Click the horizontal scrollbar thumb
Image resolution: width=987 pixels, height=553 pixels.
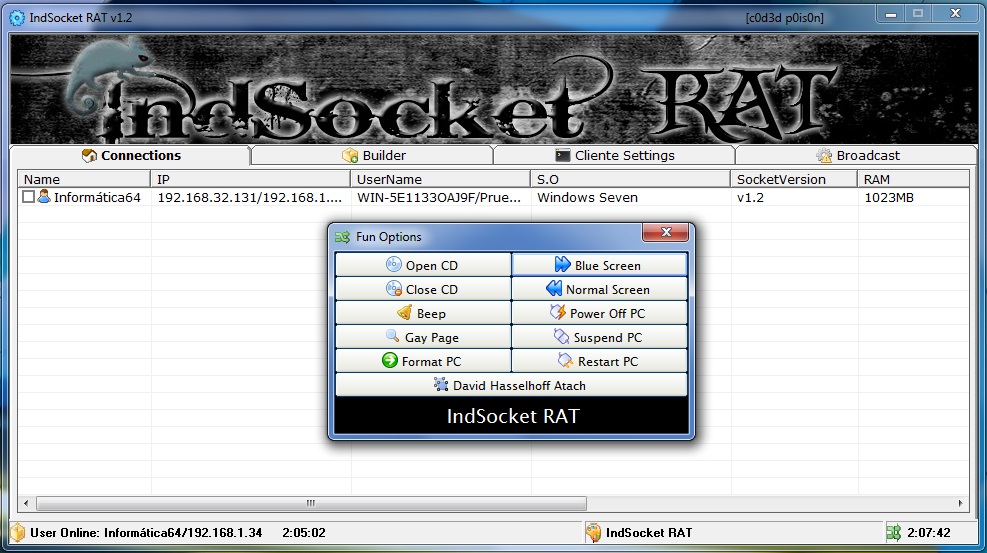[x=312, y=503]
